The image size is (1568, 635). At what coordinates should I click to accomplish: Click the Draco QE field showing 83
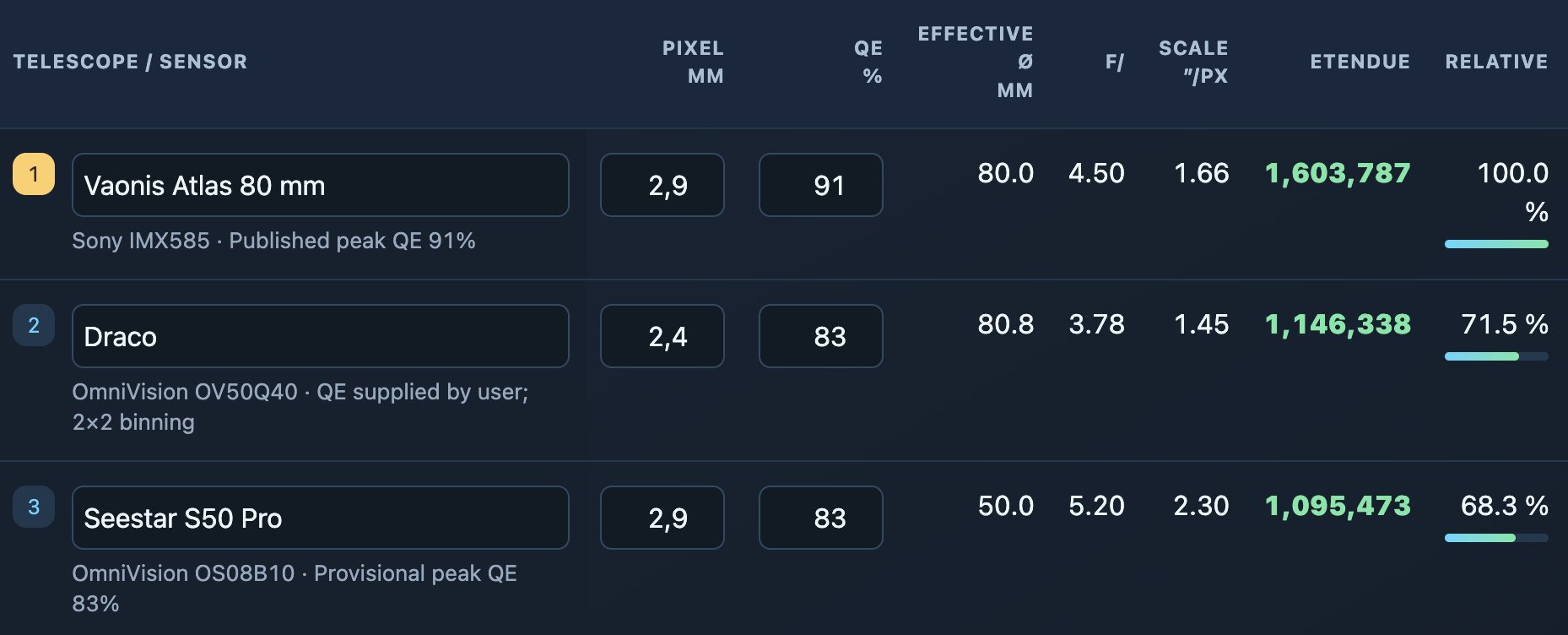click(x=821, y=336)
